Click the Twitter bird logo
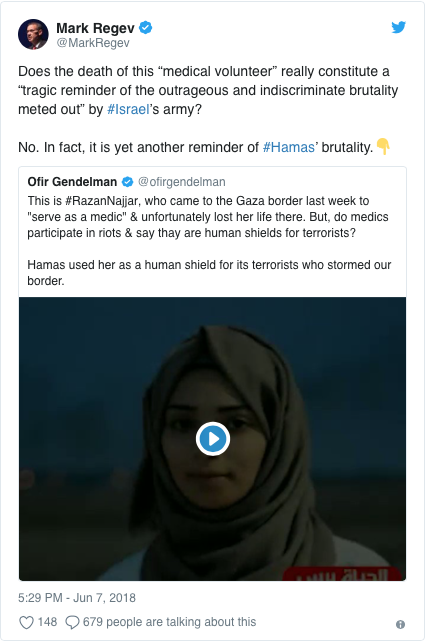 pos(398,27)
